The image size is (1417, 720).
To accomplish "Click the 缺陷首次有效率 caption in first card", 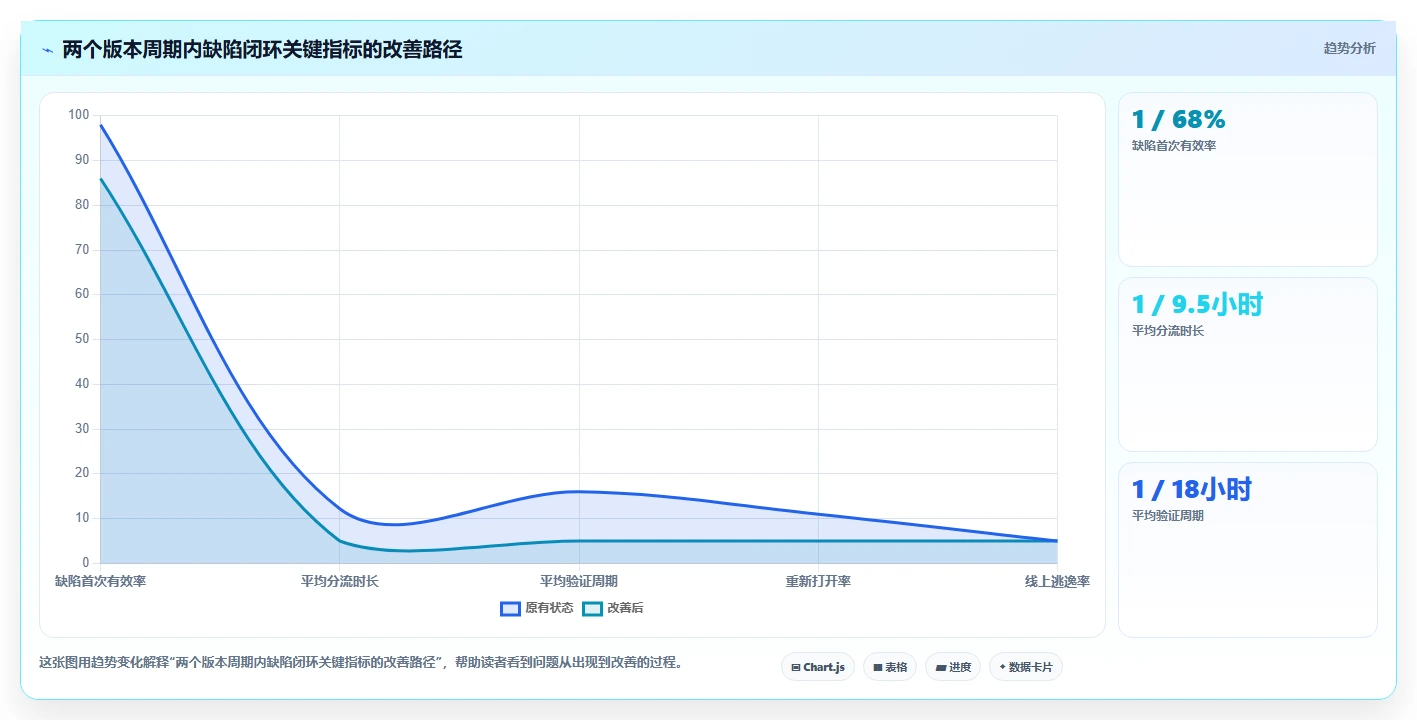I will 1174,146.
